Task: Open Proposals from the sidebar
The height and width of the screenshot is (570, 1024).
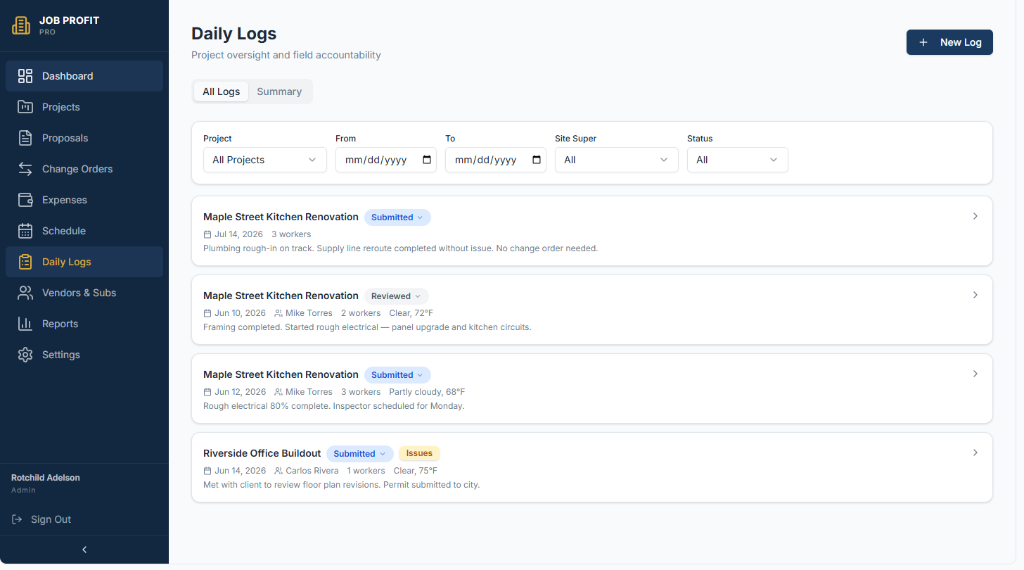Action: (84, 138)
